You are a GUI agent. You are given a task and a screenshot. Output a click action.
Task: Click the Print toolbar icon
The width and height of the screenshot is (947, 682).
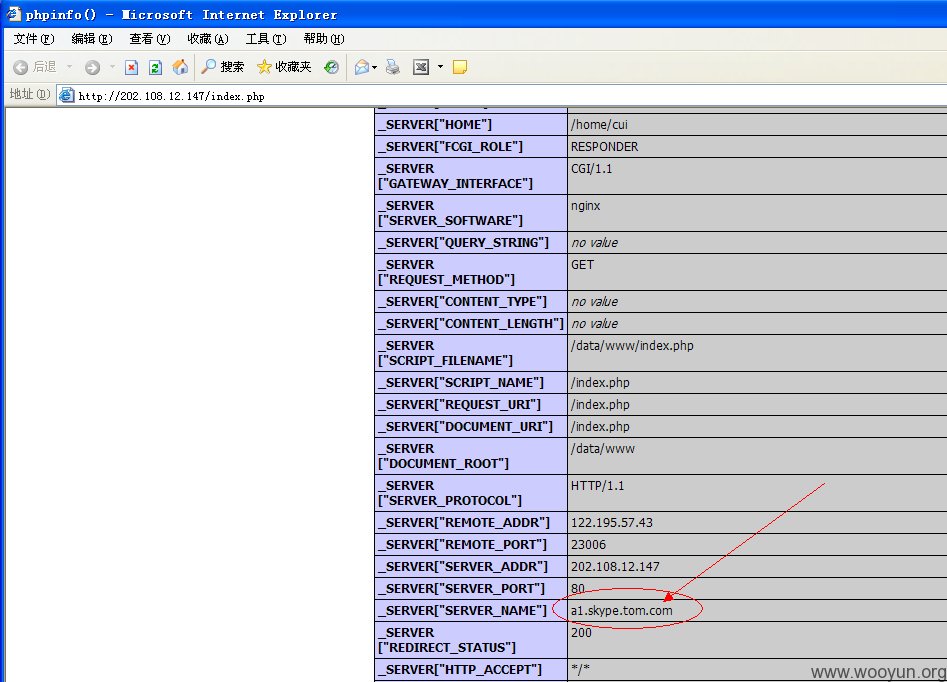coord(393,67)
